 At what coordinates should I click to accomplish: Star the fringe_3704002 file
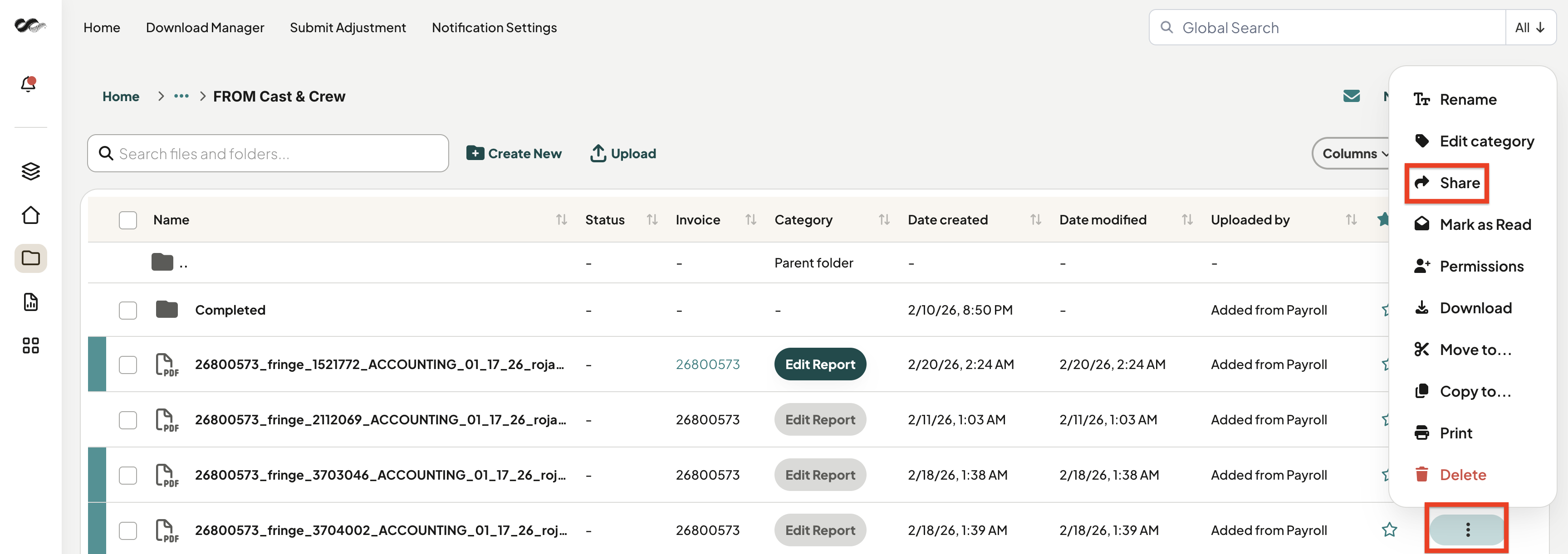coord(1389,530)
